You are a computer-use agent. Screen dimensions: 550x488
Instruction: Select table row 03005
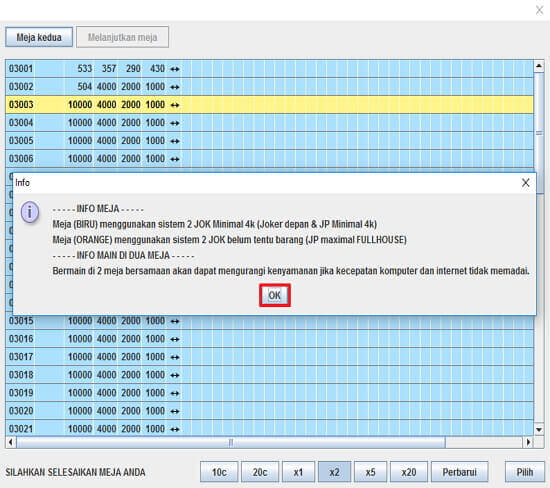[x=269, y=141]
